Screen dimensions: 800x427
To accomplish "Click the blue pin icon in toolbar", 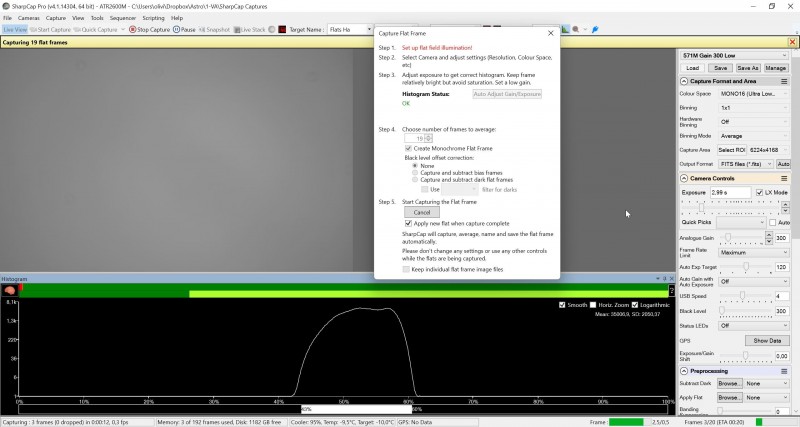I will pyautogui.click(x=595, y=30).
